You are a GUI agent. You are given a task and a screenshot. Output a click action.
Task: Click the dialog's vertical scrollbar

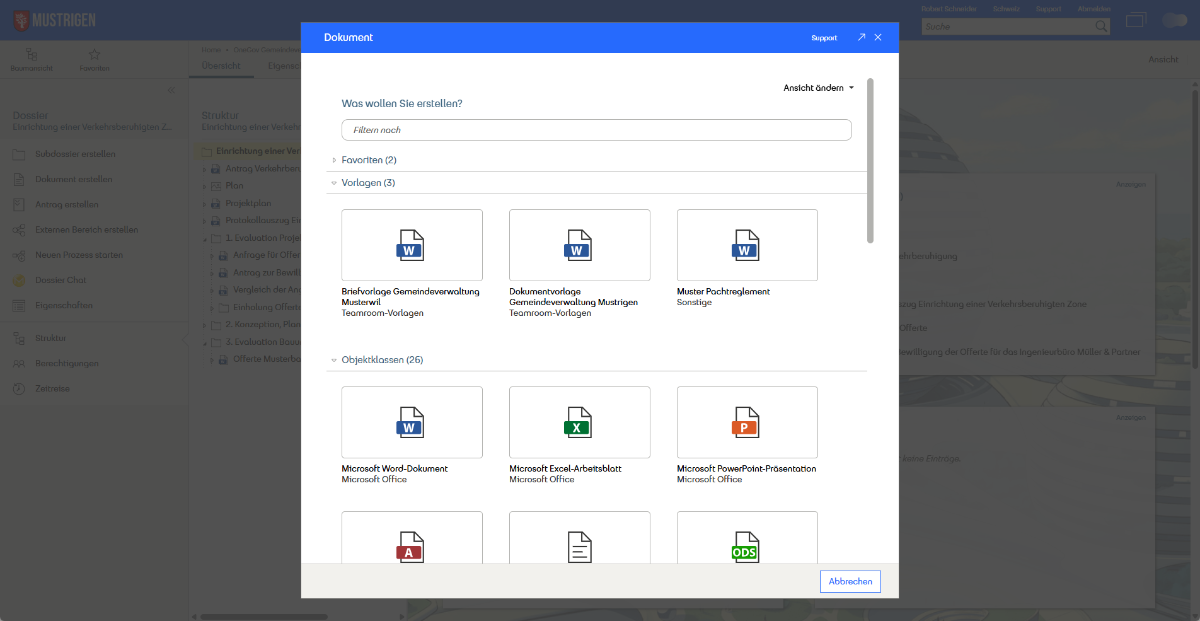point(870,160)
